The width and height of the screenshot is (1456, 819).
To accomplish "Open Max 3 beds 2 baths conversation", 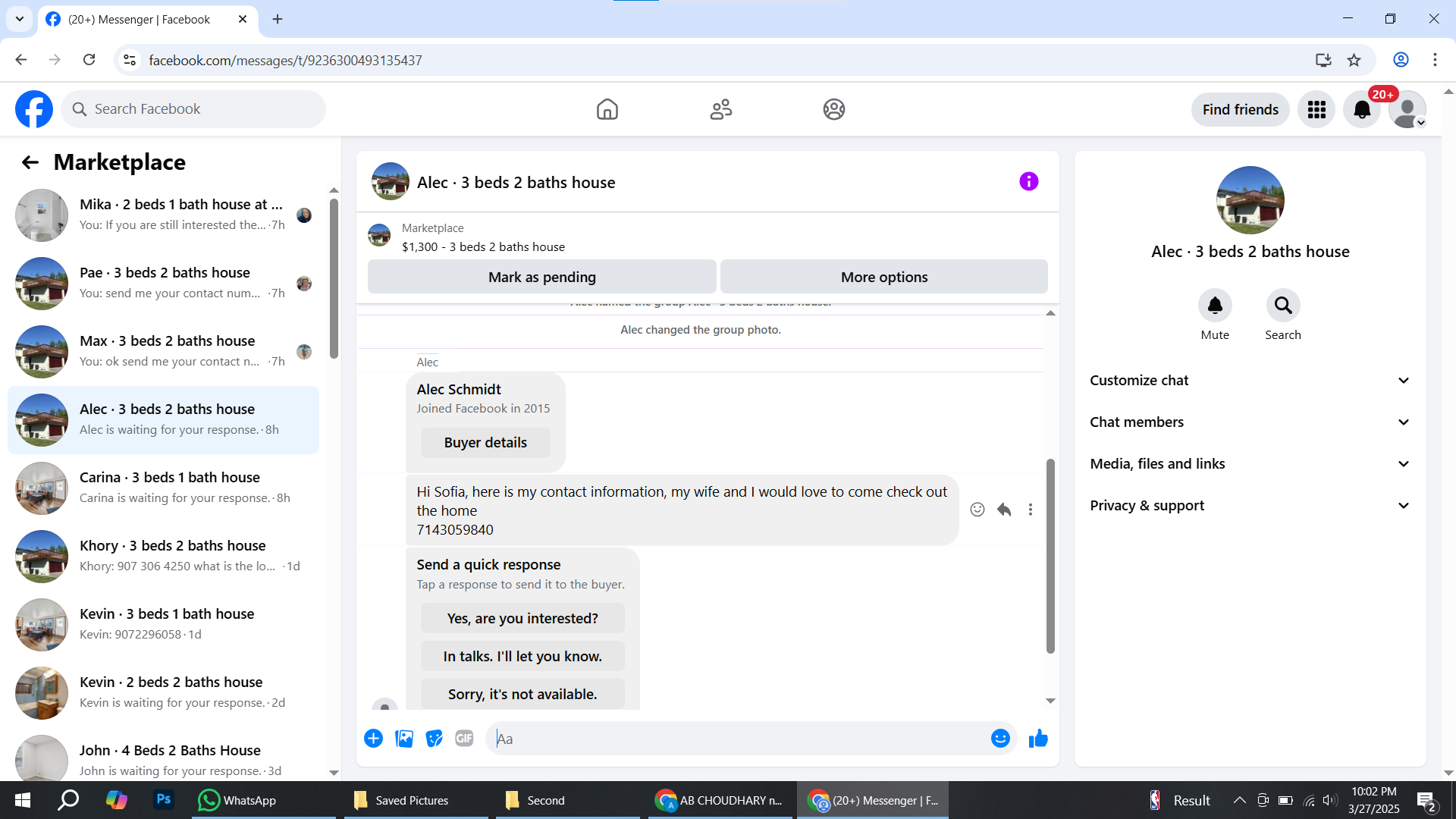I will point(163,352).
